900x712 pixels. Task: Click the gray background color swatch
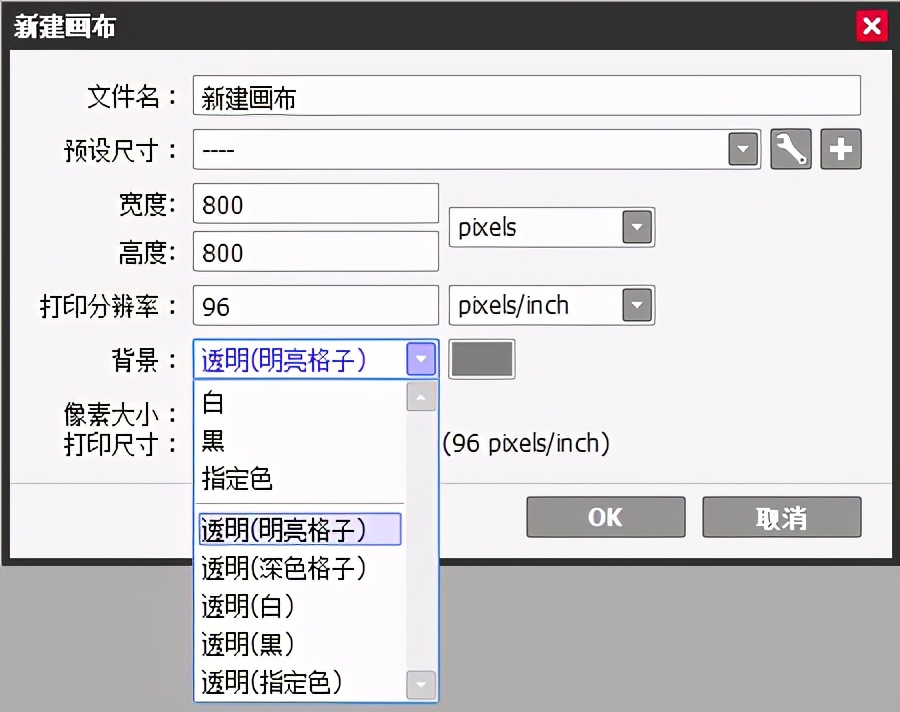pos(481,360)
